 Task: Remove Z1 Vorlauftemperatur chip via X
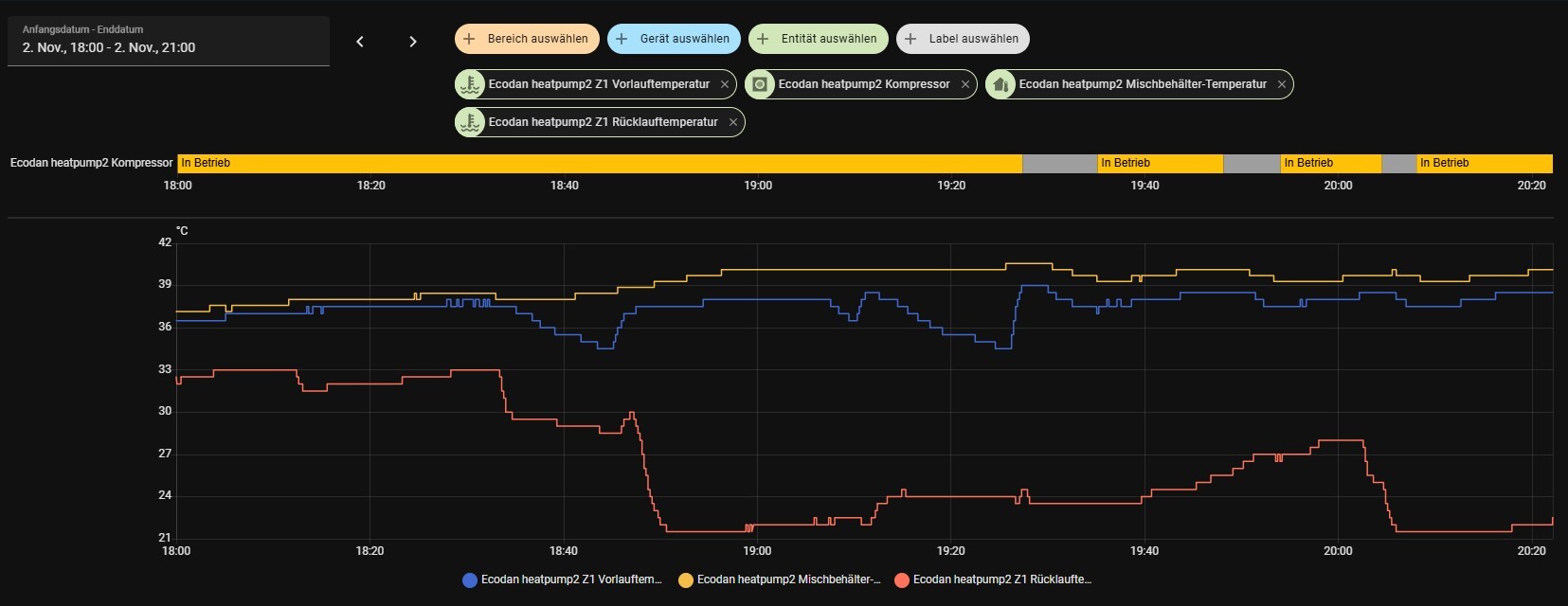coord(725,84)
